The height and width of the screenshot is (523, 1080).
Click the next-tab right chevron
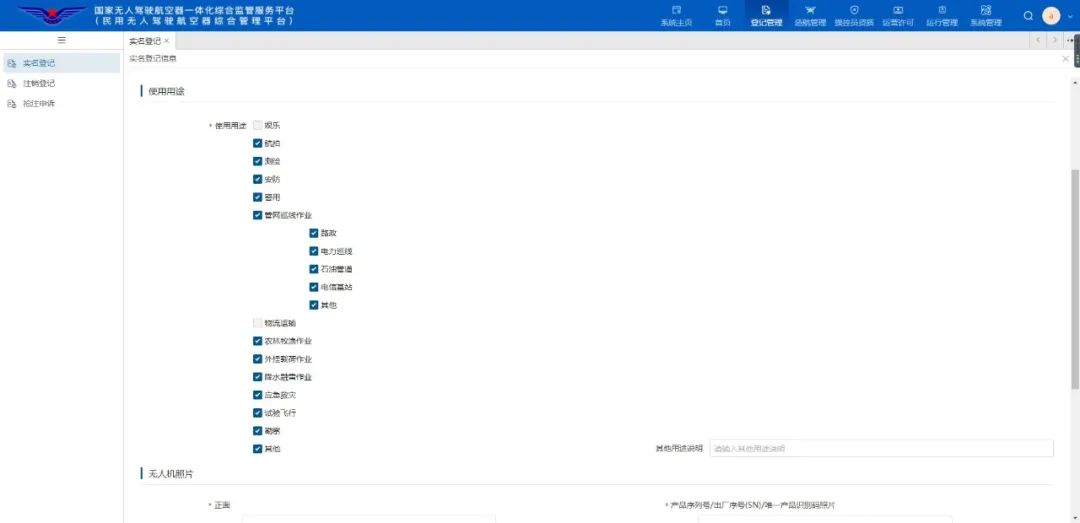1055,41
